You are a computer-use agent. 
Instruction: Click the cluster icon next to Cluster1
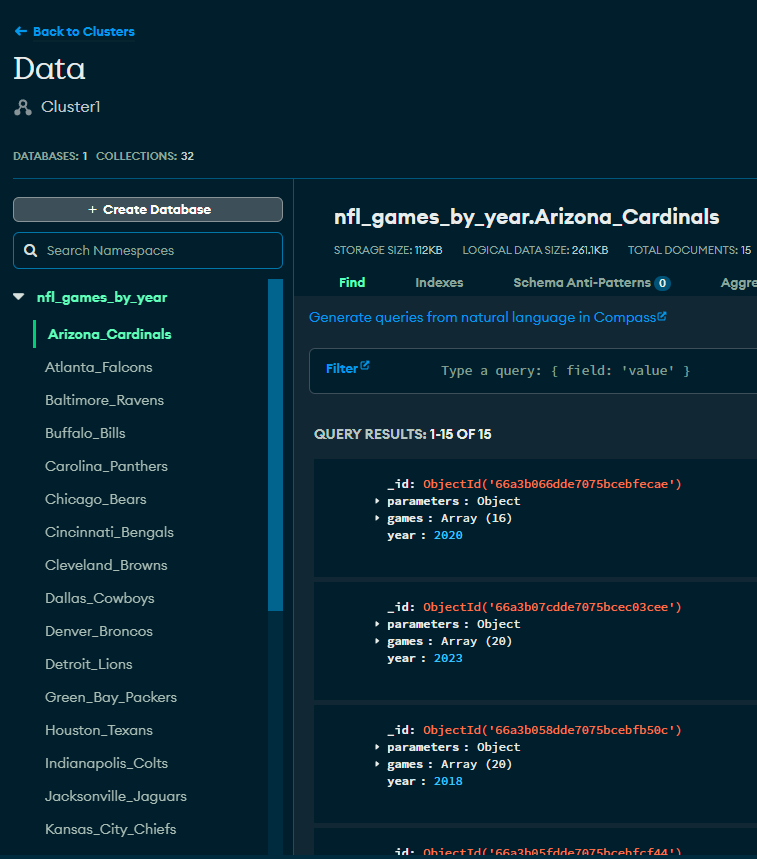click(22, 107)
